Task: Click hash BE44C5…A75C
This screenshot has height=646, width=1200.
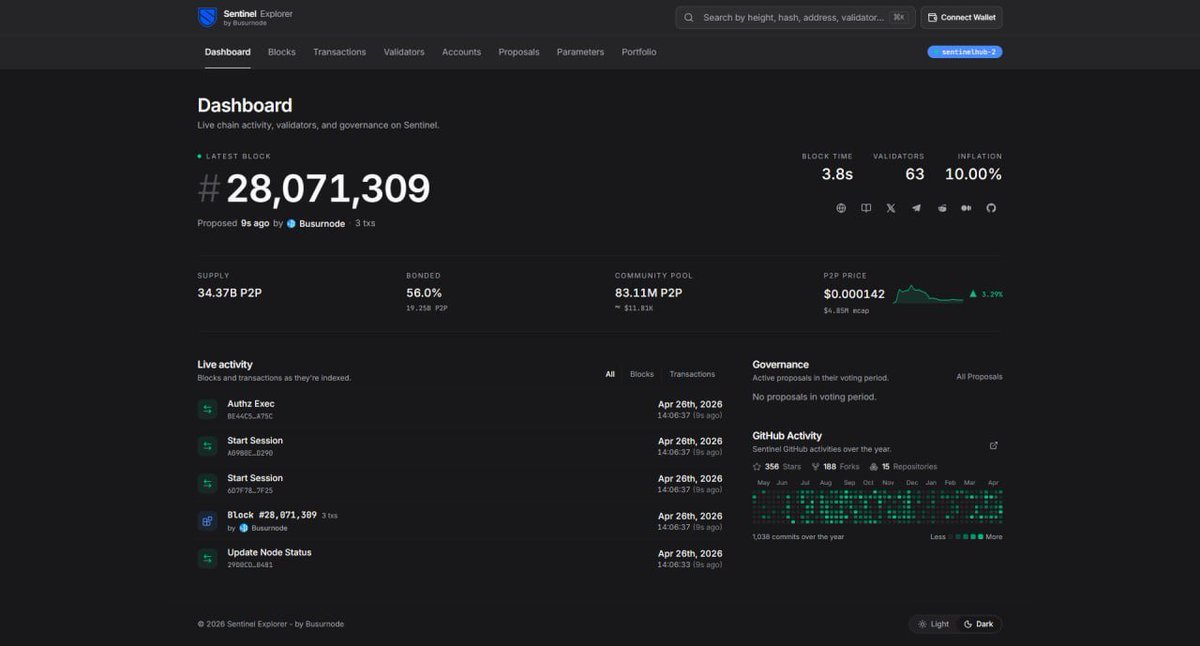Action: [x=250, y=416]
